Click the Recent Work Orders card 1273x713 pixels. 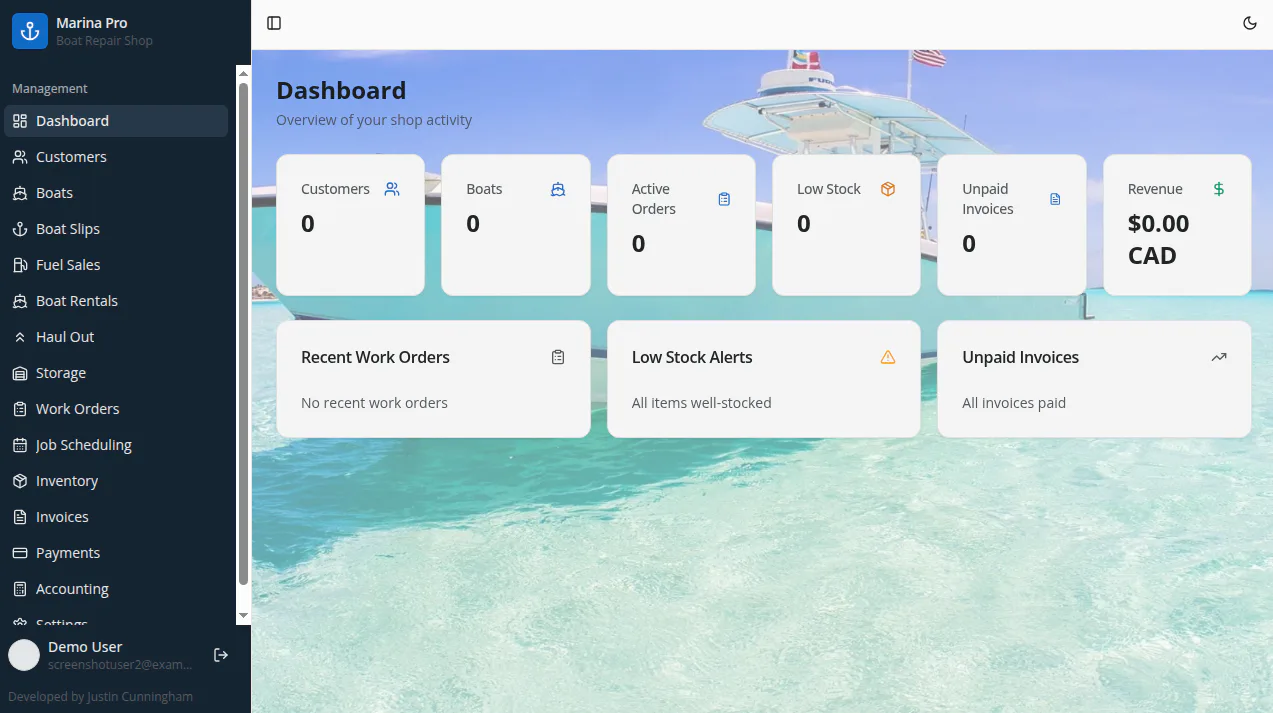433,379
